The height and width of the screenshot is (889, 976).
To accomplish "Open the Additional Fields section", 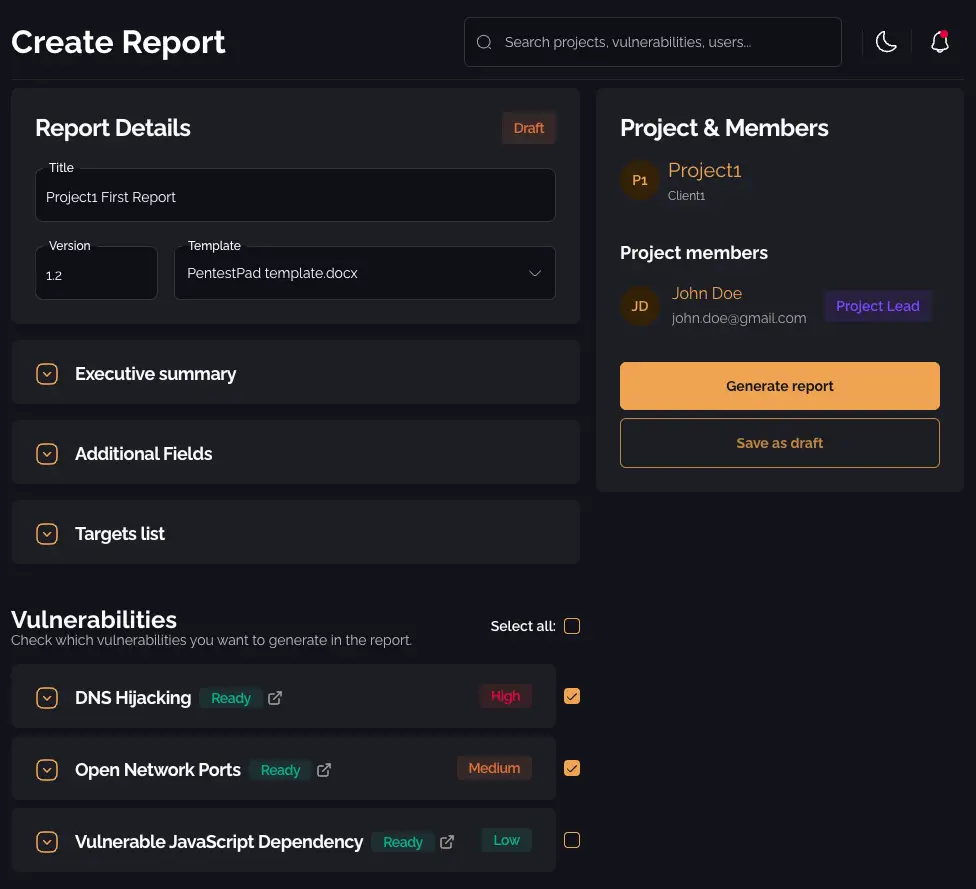I will [x=46, y=453].
